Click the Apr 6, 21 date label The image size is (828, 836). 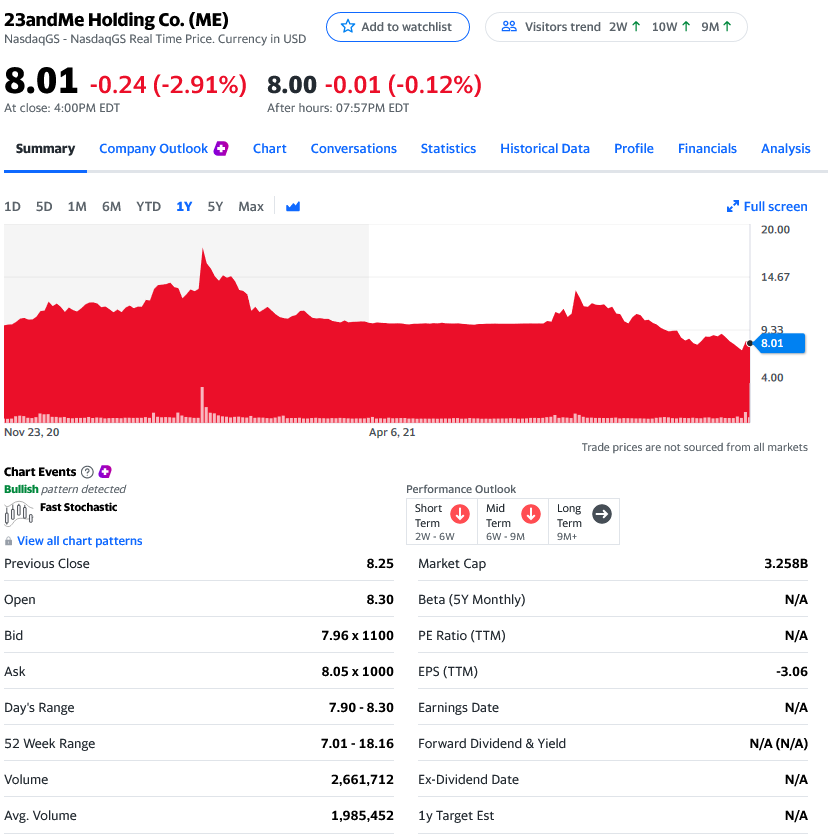pyautogui.click(x=392, y=432)
